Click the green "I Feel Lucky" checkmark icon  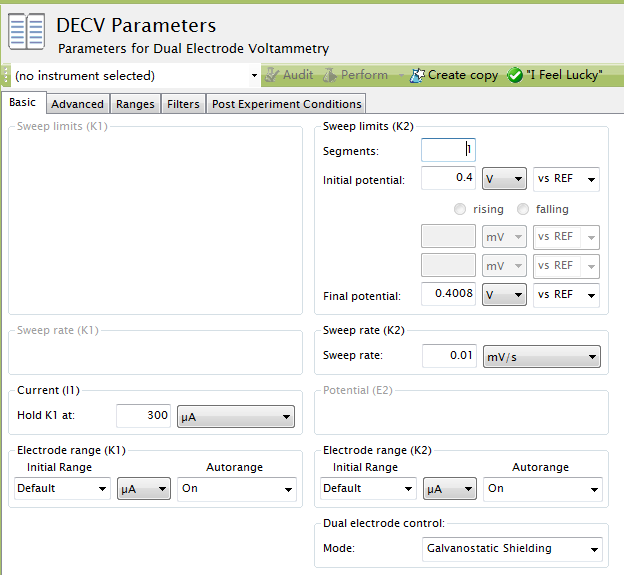point(515,75)
